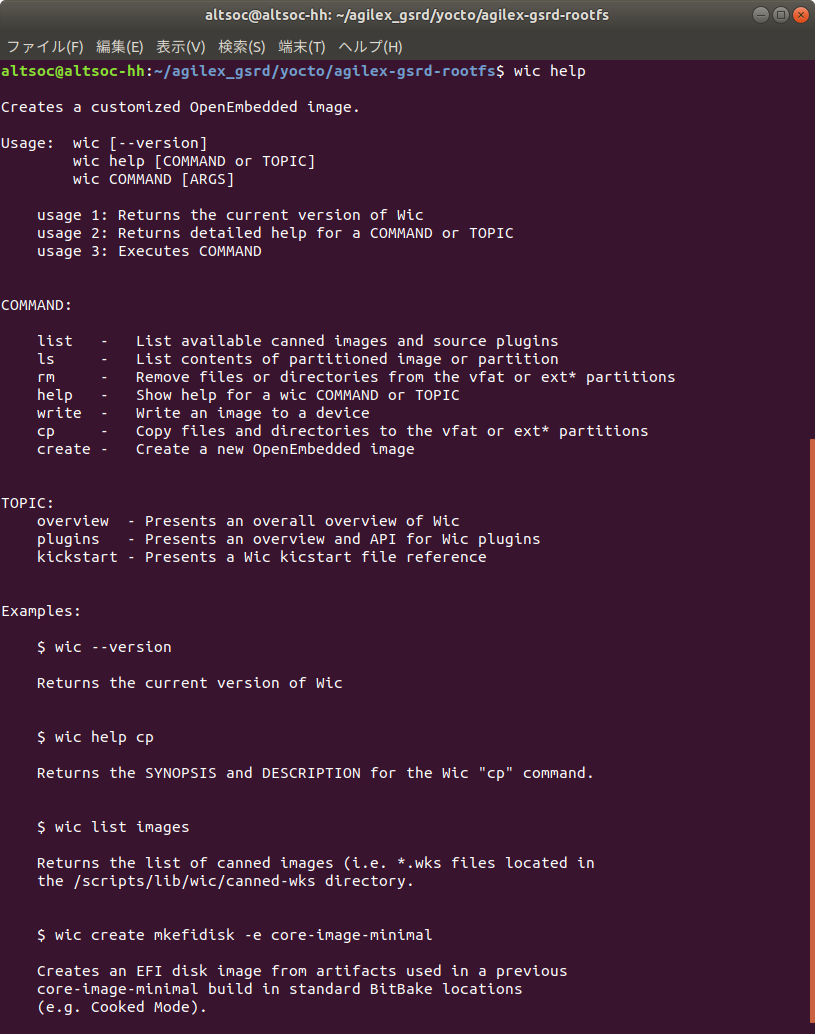Click the 'kickstart' topic line
This screenshot has width=815, height=1034.
point(261,557)
